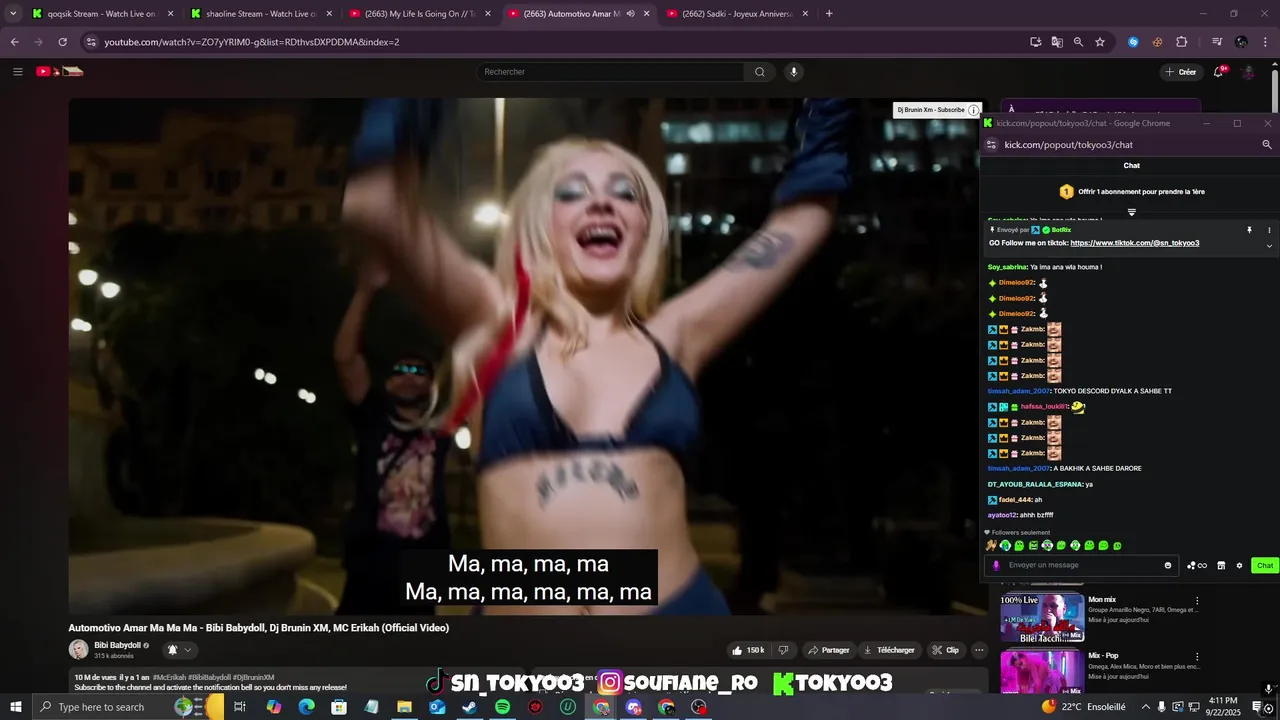Click the Télécharger button
The height and width of the screenshot is (720, 1280).
click(x=889, y=650)
